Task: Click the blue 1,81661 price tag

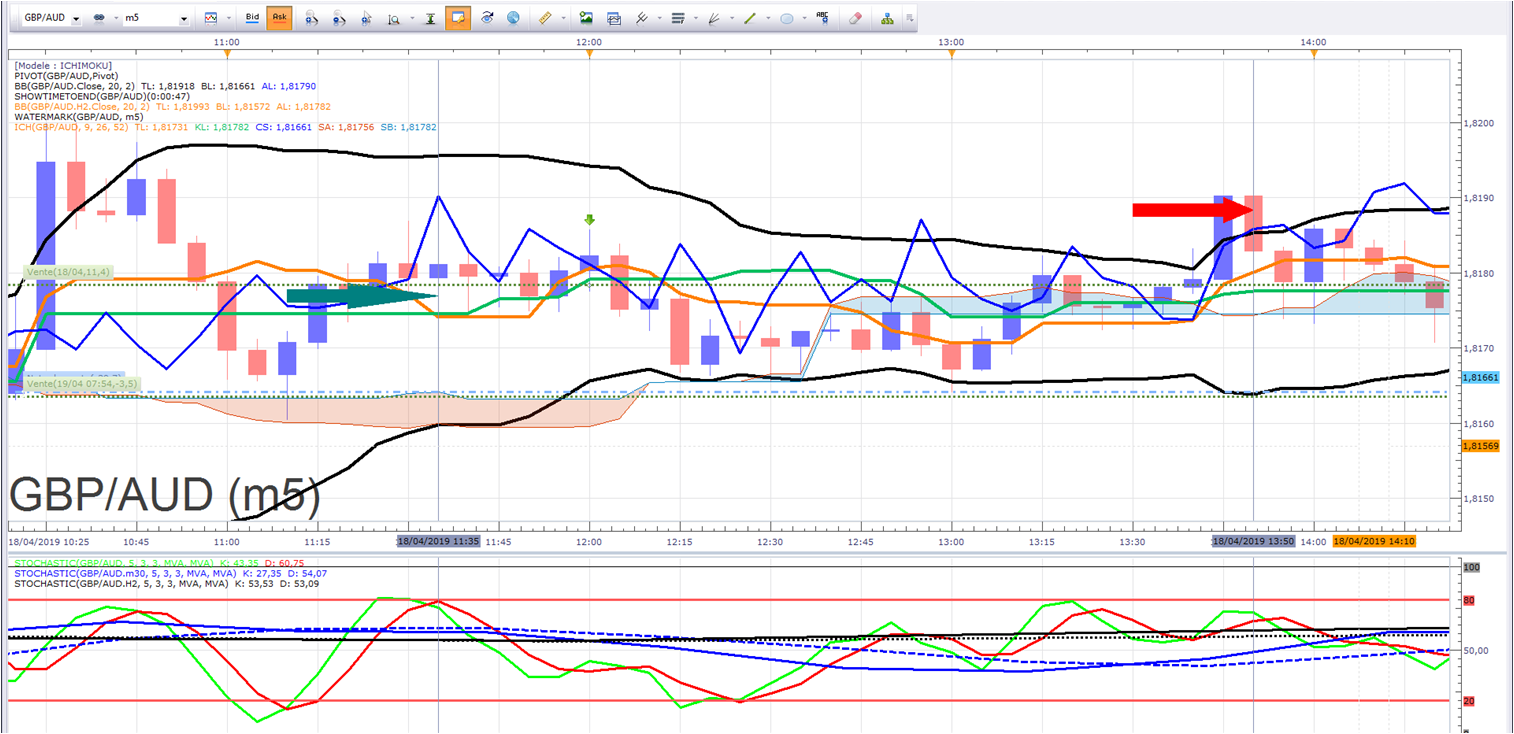Action: (1480, 378)
